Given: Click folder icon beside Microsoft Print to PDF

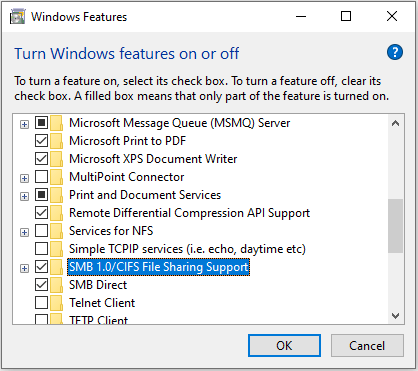Looking at the screenshot, I should [57, 141].
